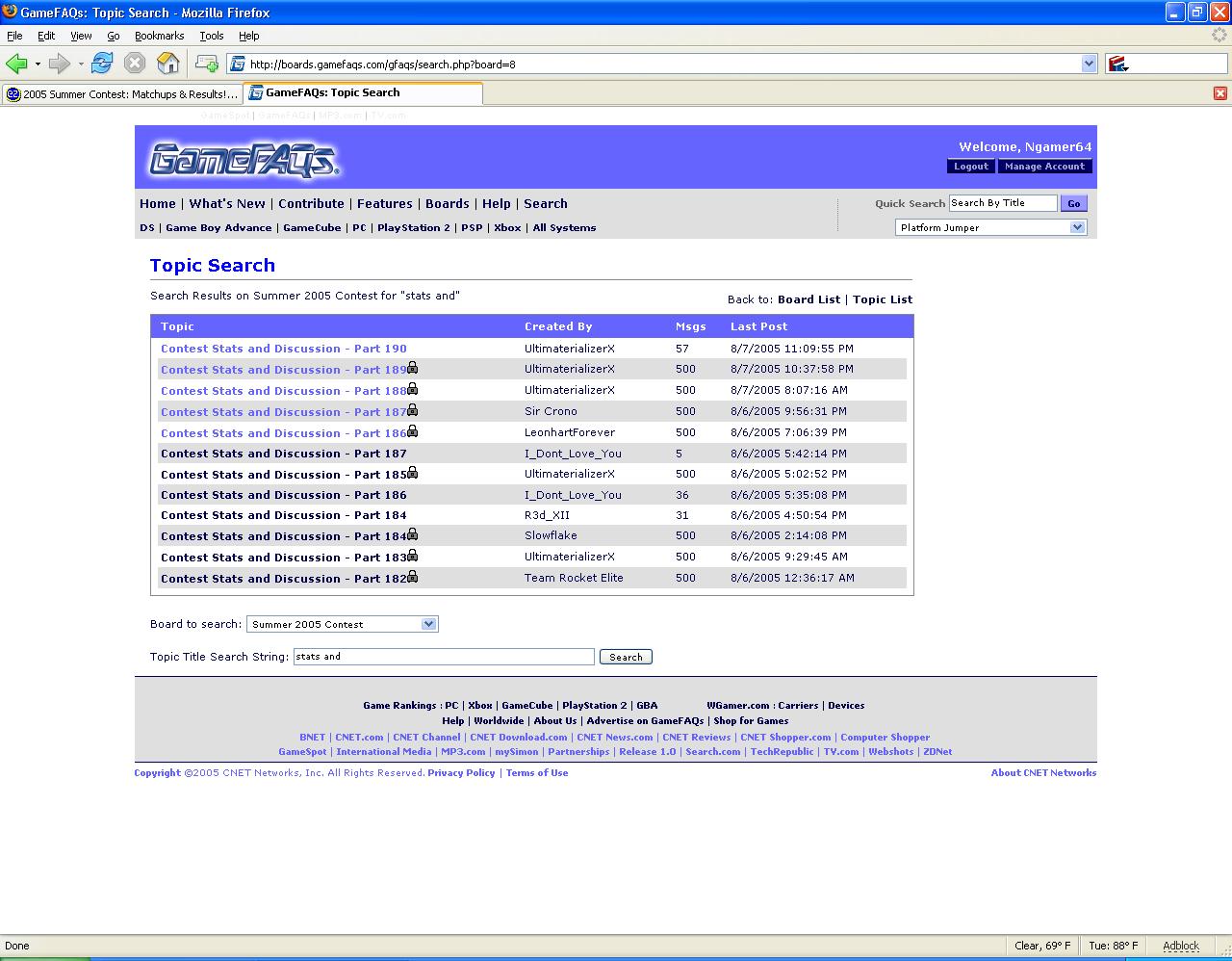Open the PlayStation 2 system link
The height and width of the screenshot is (961, 1232).
point(414,228)
